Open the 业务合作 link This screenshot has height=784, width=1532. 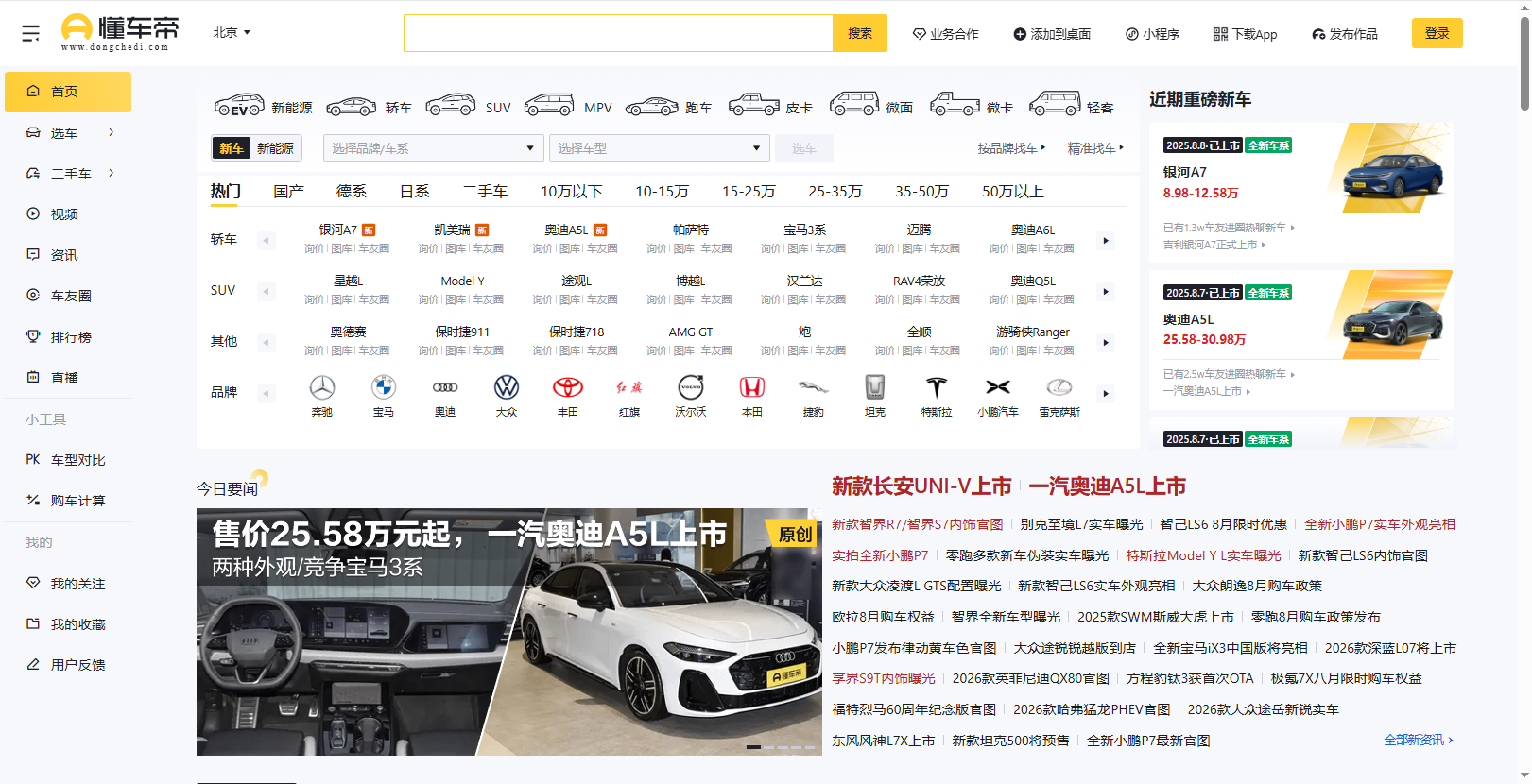click(945, 34)
